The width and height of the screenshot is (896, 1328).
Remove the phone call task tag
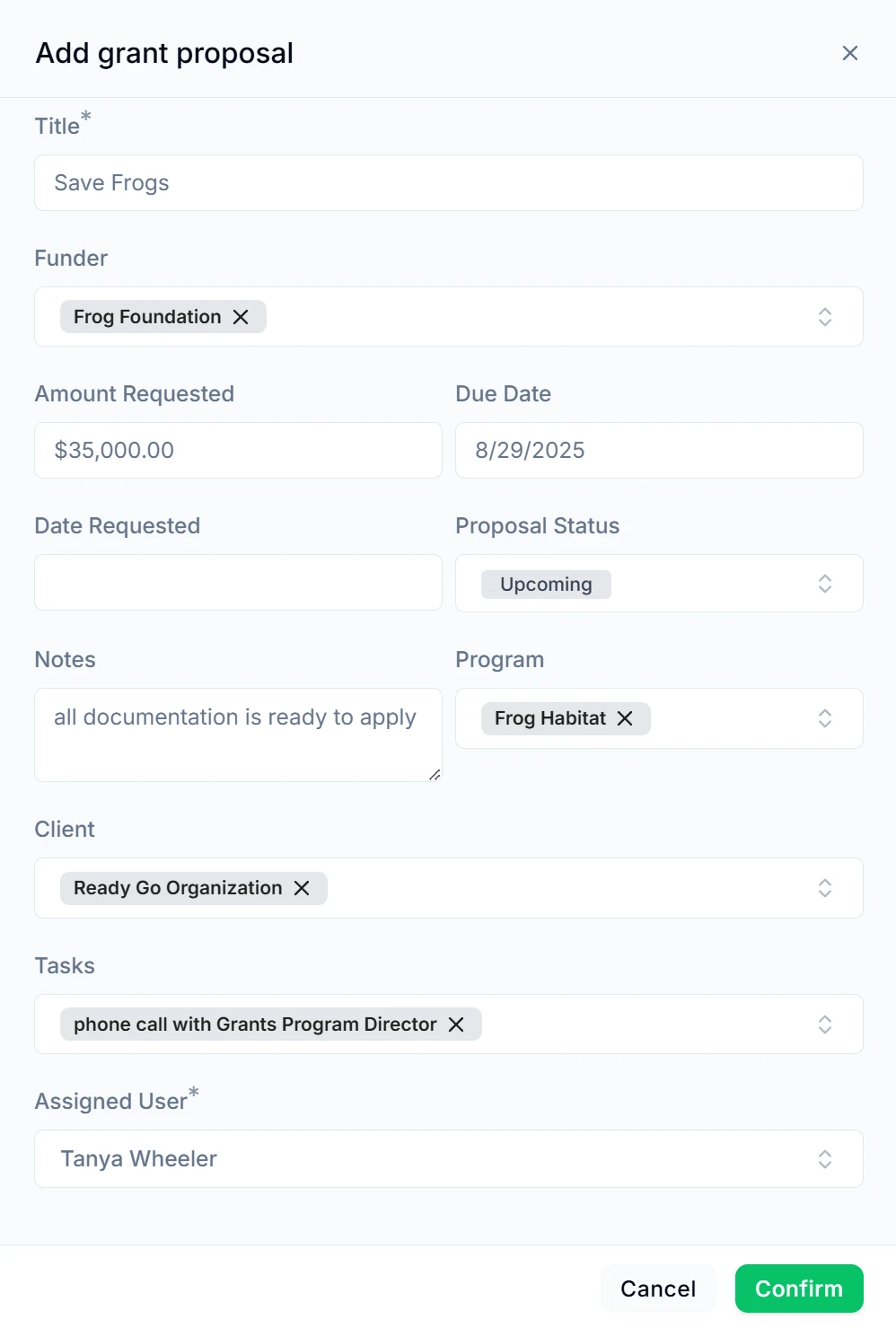(x=456, y=1025)
